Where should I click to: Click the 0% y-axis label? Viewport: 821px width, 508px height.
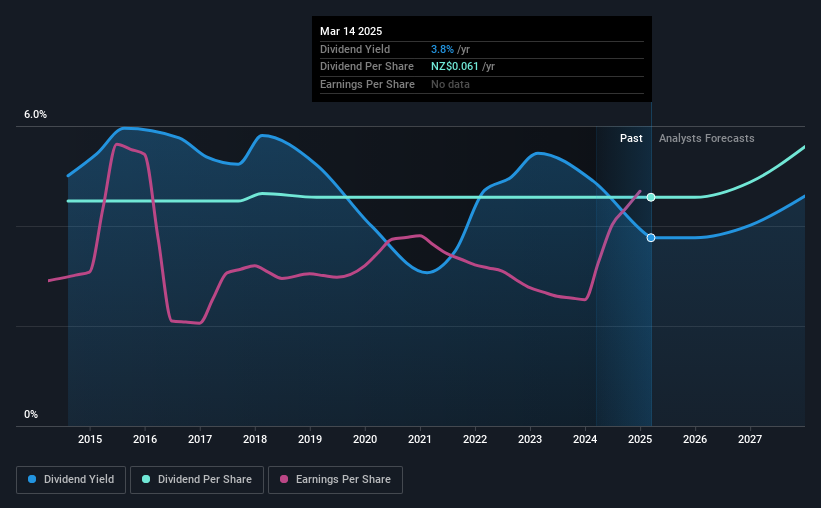[x=31, y=414]
